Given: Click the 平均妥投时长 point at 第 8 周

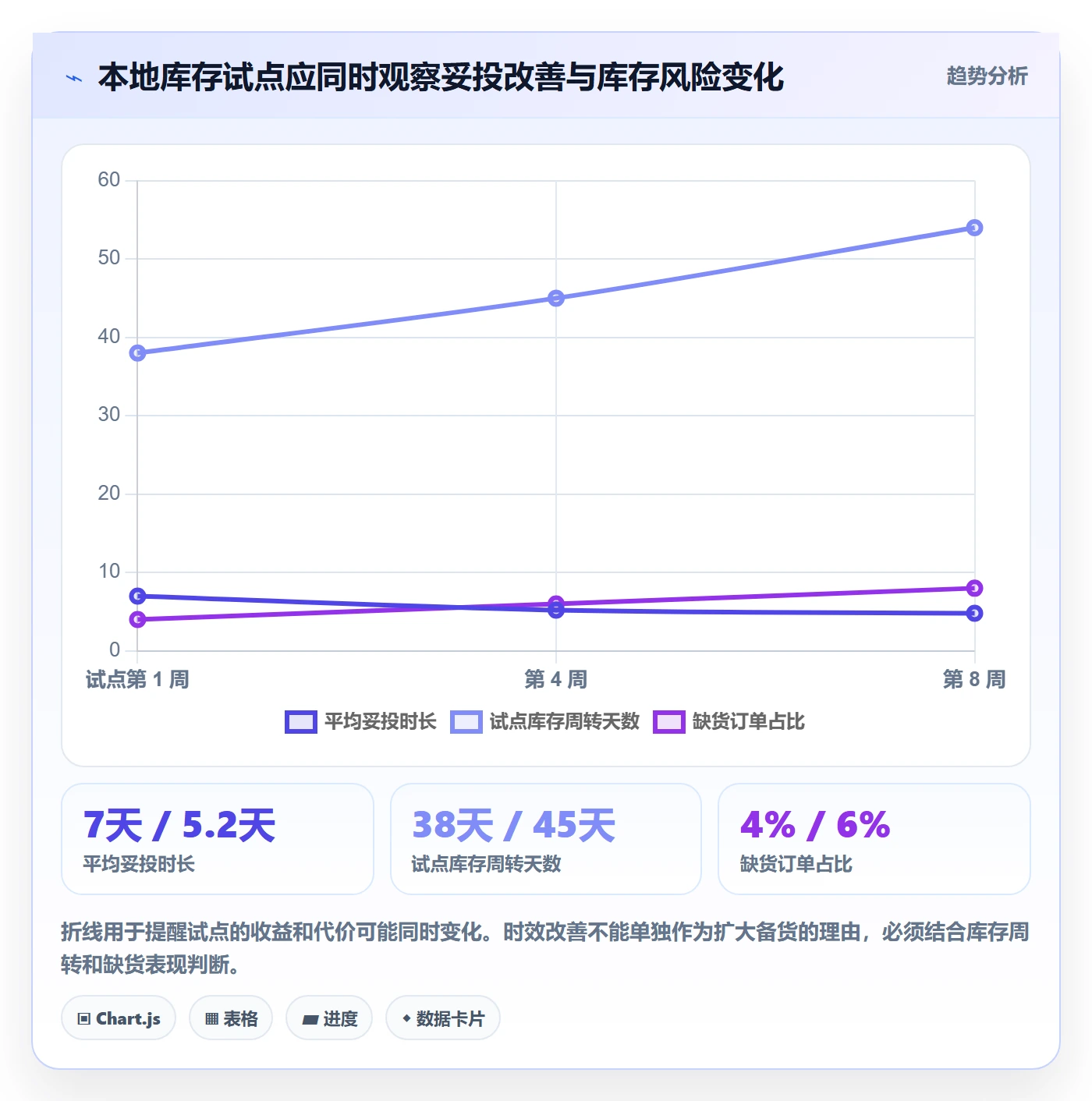Looking at the screenshot, I should coord(974,613).
